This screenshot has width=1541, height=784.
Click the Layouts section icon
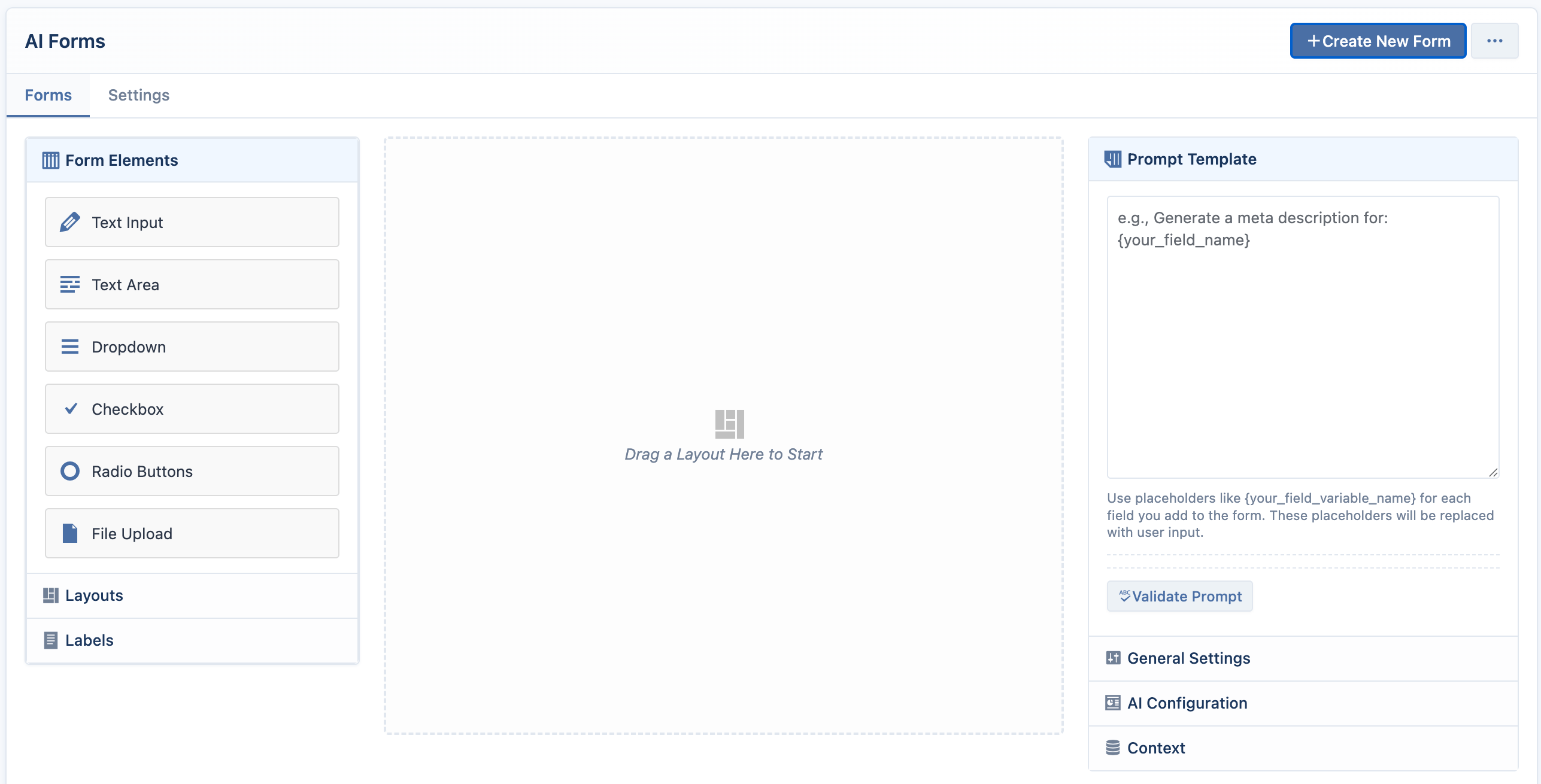50,595
